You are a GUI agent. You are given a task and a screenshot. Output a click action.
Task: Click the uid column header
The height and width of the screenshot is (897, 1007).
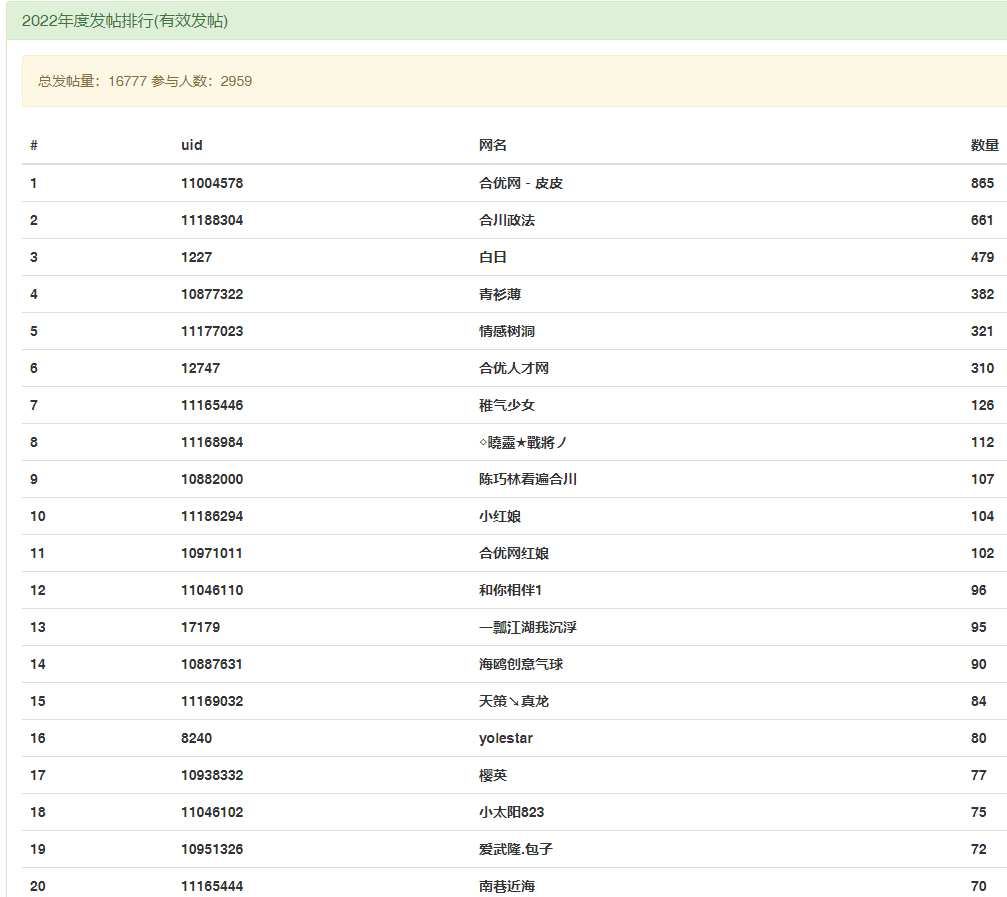(192, 145)
